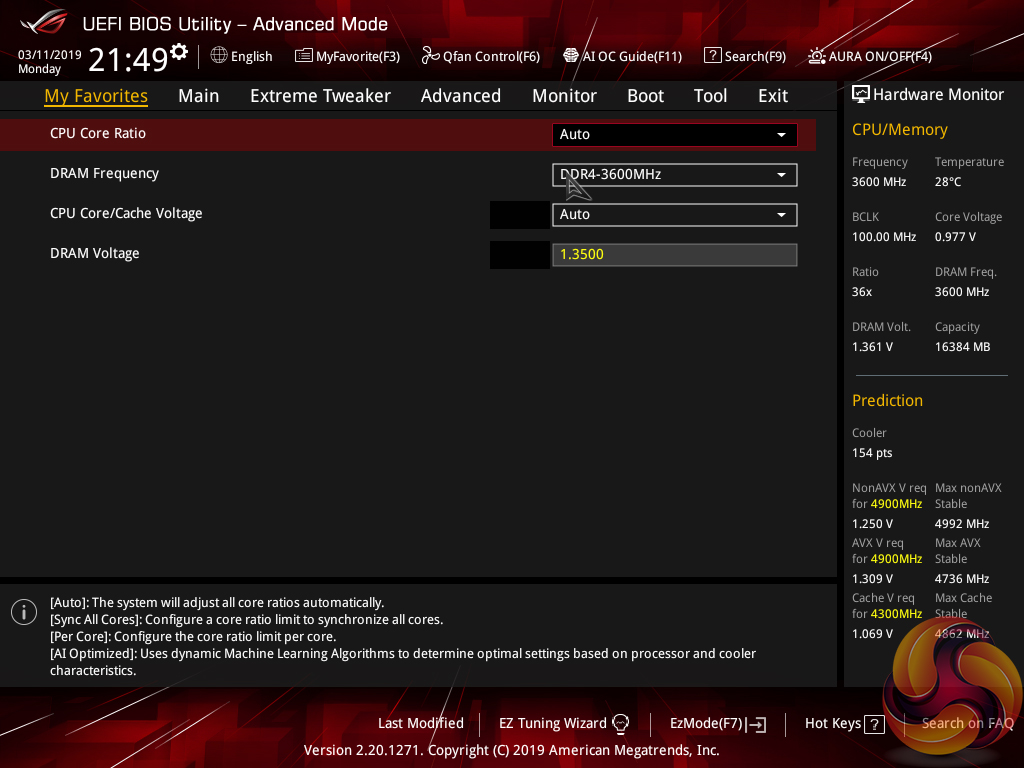
Task: Click the 1.250 V NonAVX requirement
Action: click(872, 524)
